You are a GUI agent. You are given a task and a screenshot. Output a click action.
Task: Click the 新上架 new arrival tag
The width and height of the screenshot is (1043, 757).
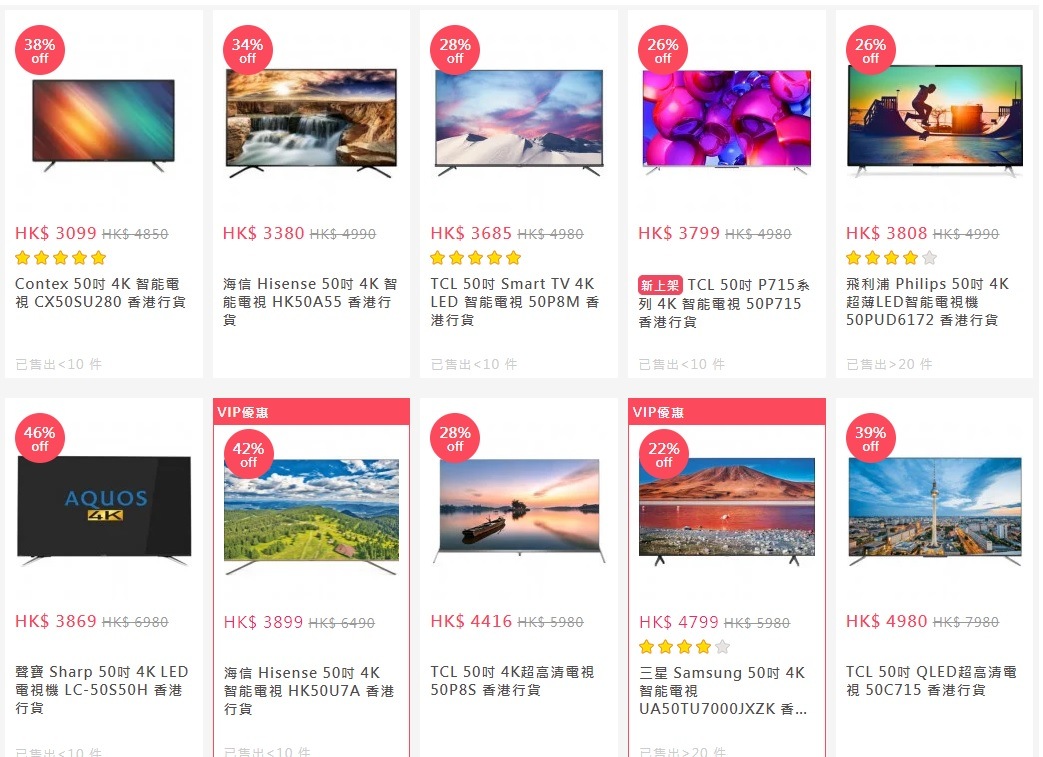(x=660, y=285)
